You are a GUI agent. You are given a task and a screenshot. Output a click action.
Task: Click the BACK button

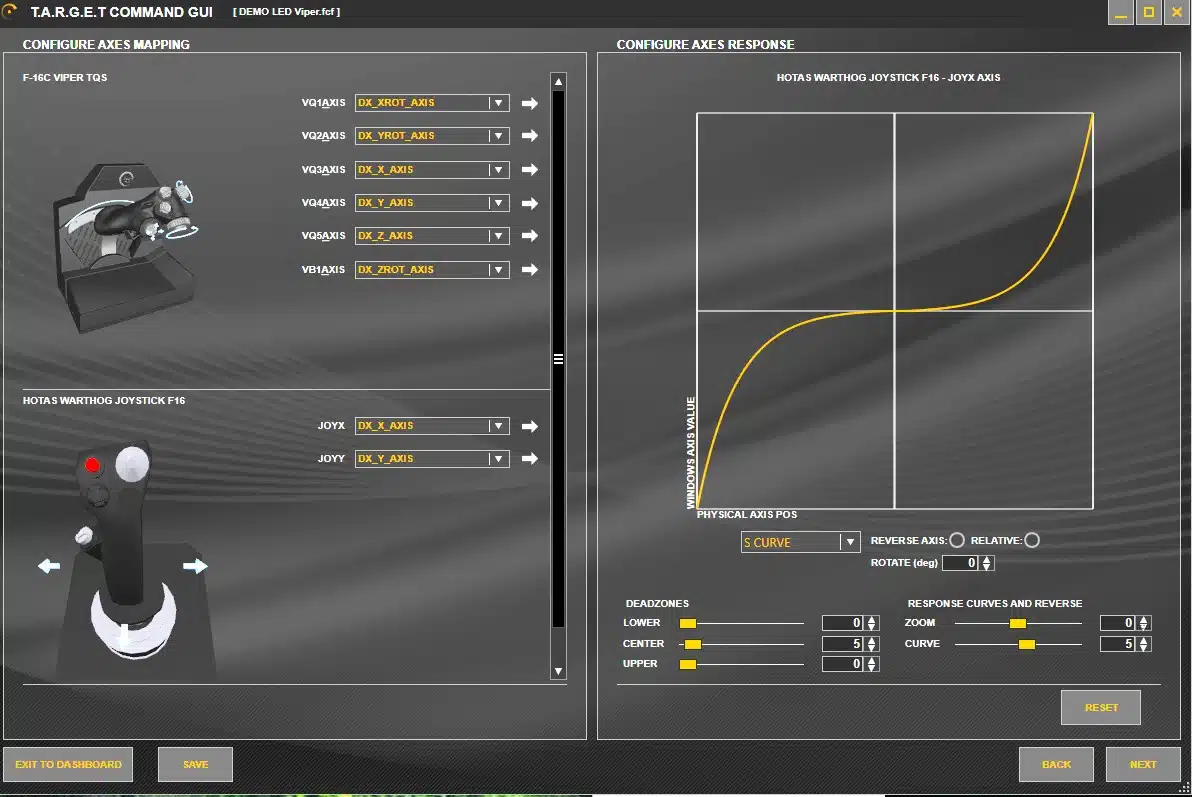click(1056, 764)
